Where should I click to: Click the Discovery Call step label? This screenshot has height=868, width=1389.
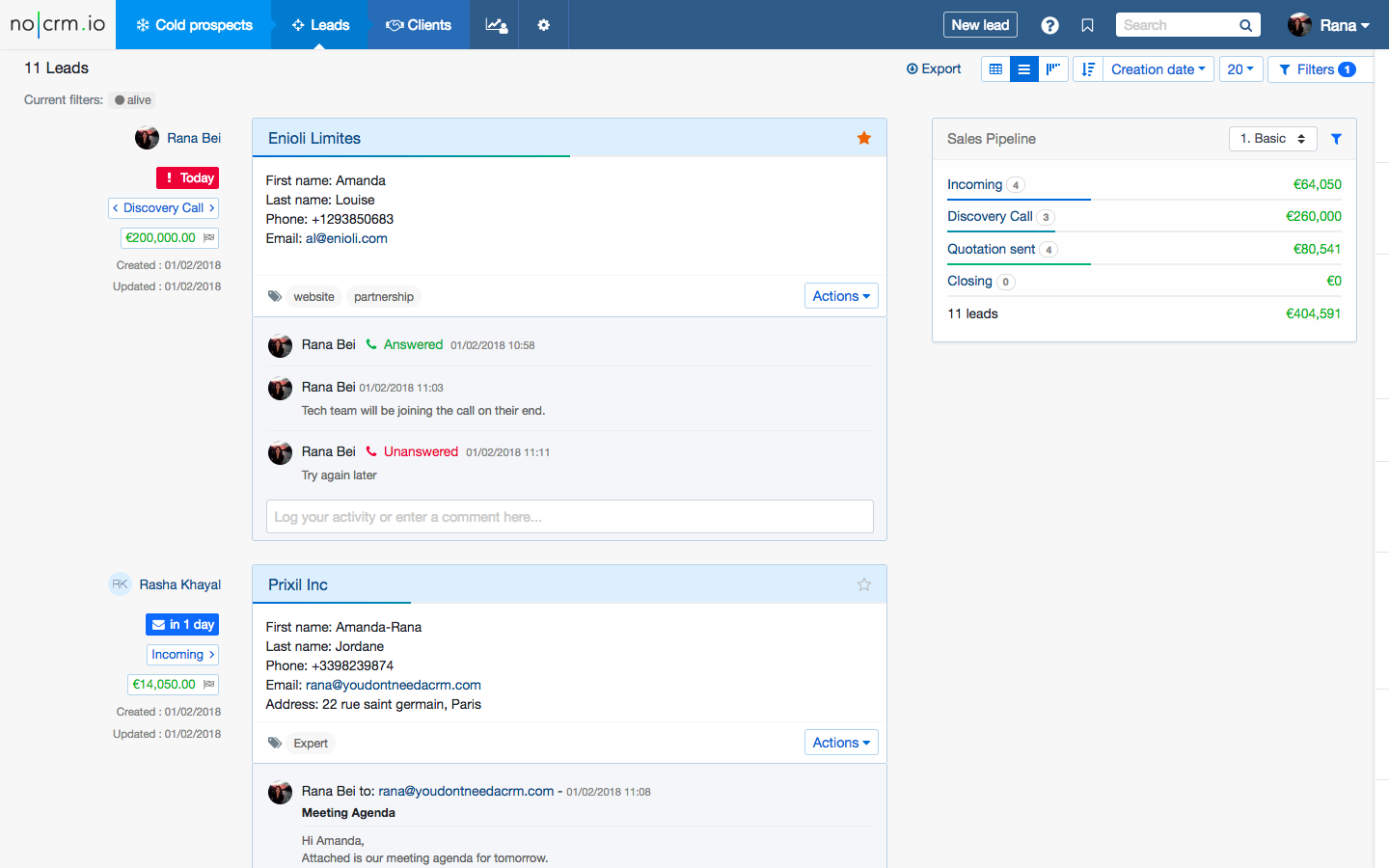tap(163, 208)
